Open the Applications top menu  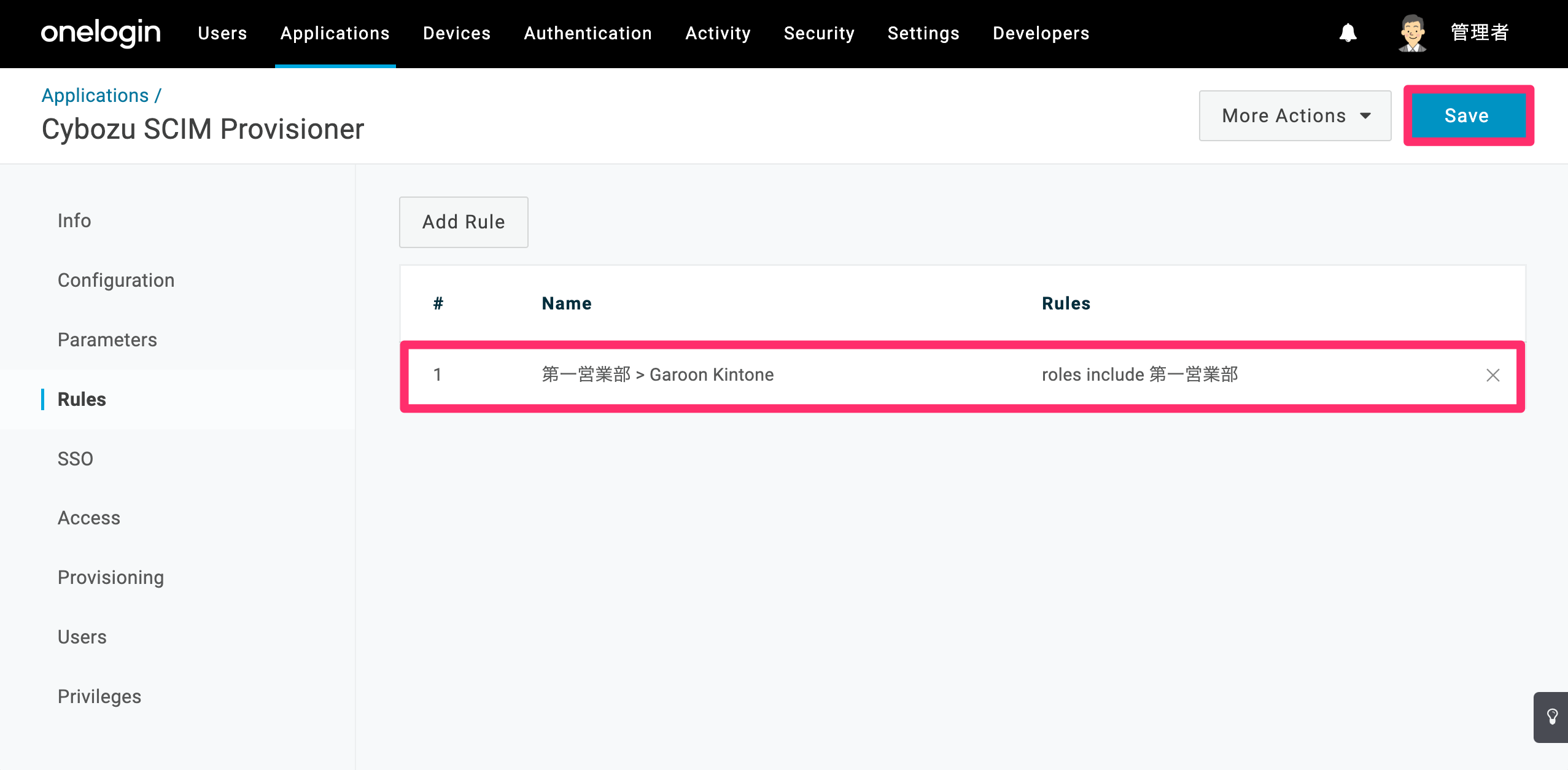tap(335, 33)
